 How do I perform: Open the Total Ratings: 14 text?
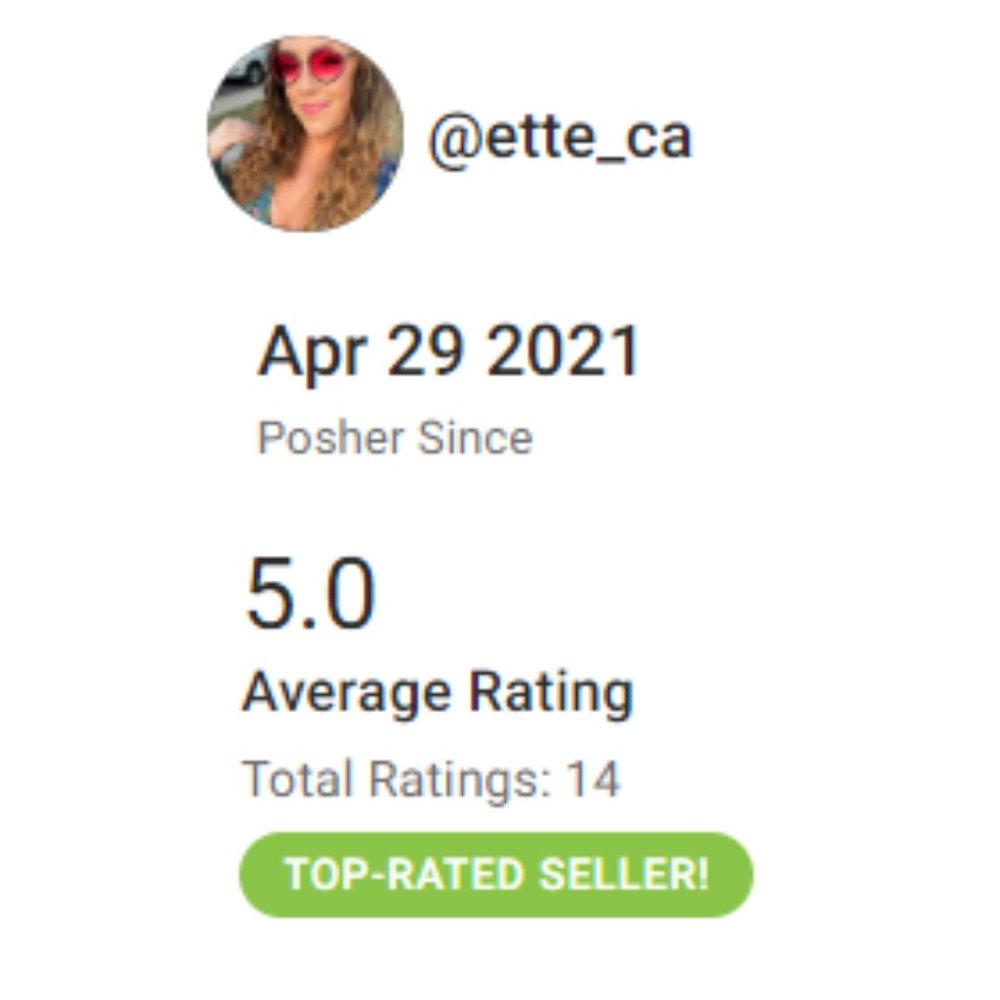pos(431,779)
